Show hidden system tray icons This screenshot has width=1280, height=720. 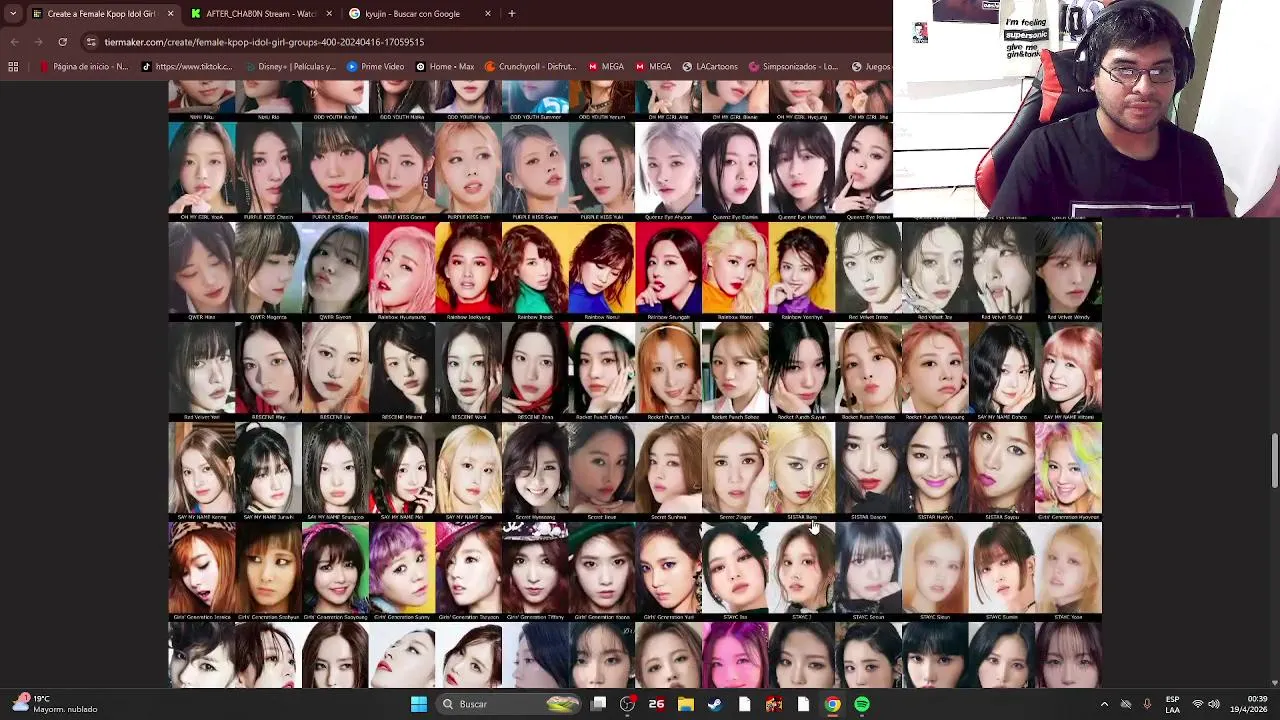(x=1104, y=704)
